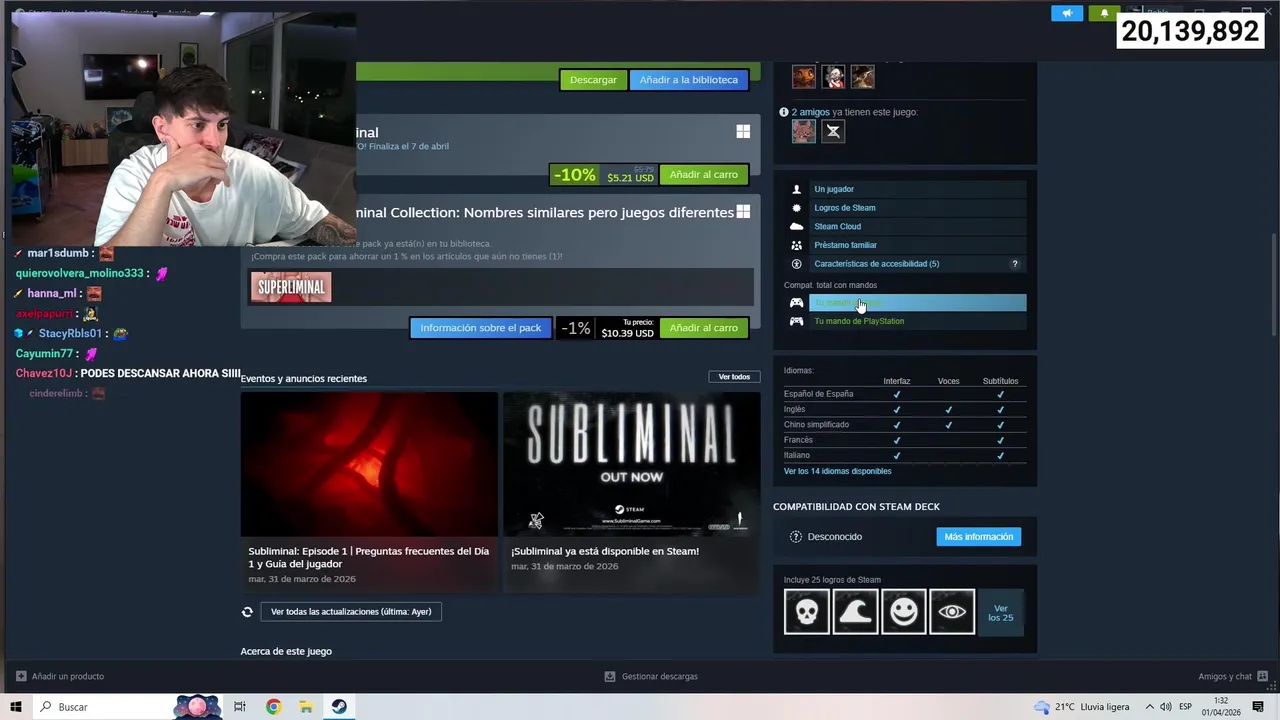The height and width of the screenshot is (720, 1280).
Task: Click the Steam page vertical scrollbar
Action: tap(1273, 285)
